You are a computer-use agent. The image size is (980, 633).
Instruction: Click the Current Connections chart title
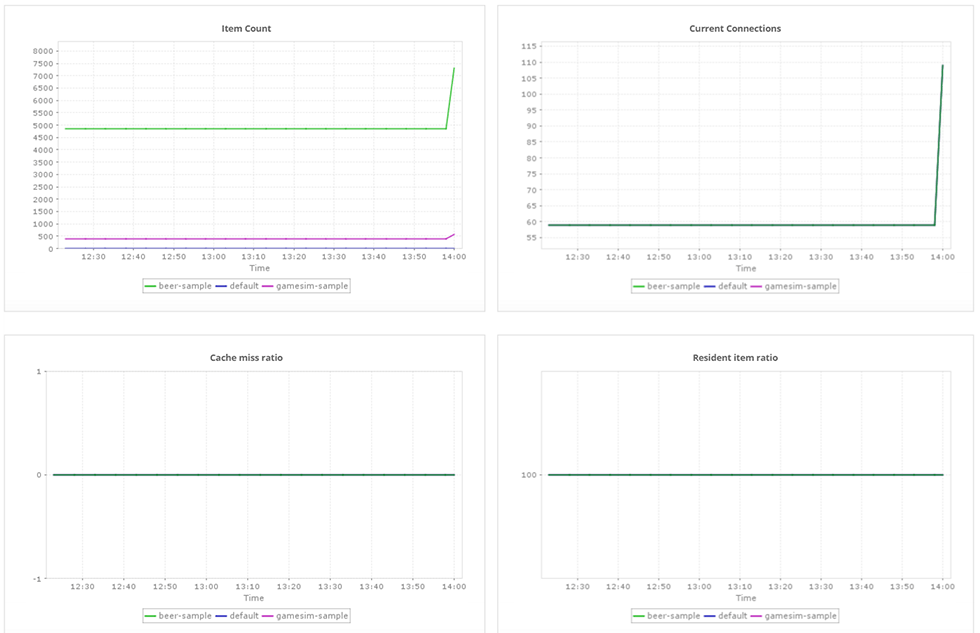click(x=735, y=29)
